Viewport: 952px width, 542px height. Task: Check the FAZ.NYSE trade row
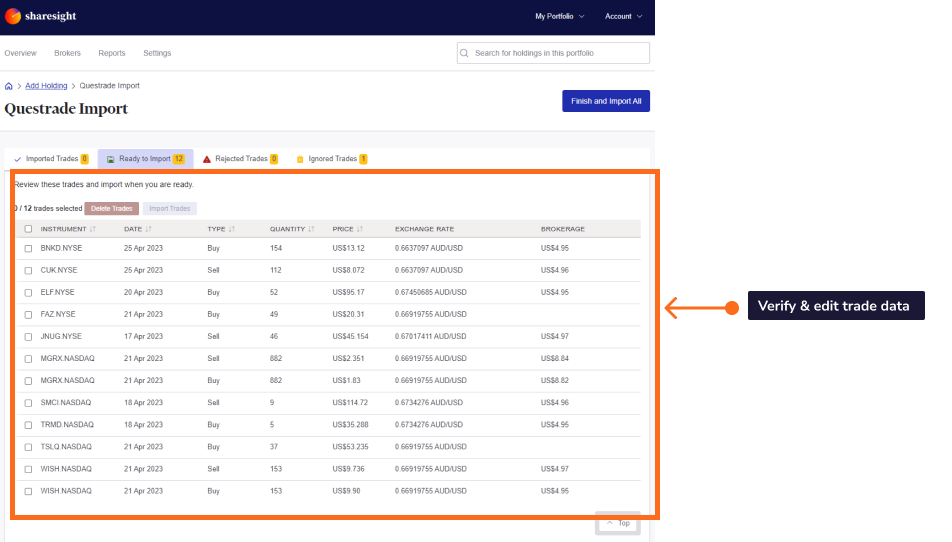29,314
